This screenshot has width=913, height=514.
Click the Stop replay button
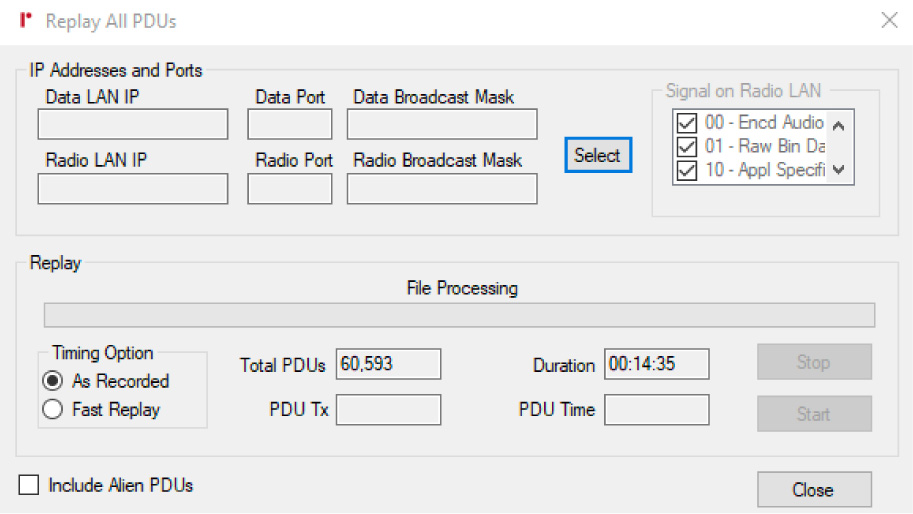point(814,362)
